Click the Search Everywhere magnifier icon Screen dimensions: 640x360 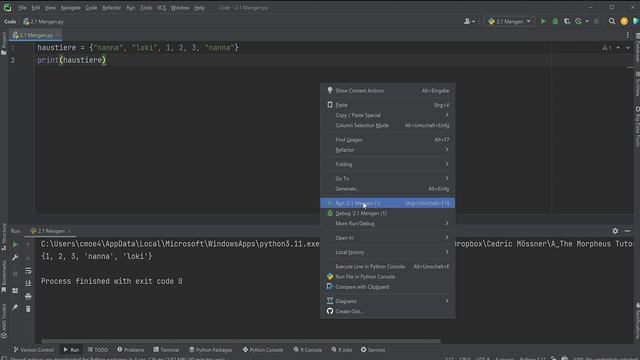[611, 21]
